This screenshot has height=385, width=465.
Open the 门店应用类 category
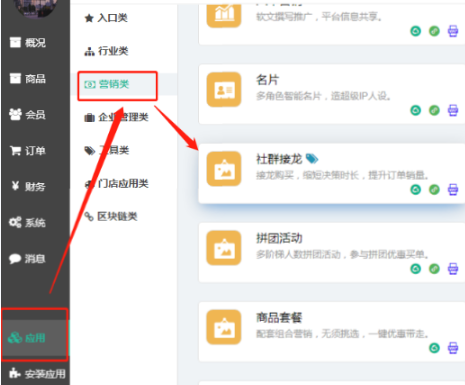pyautogui.click(x=116, y=183)
